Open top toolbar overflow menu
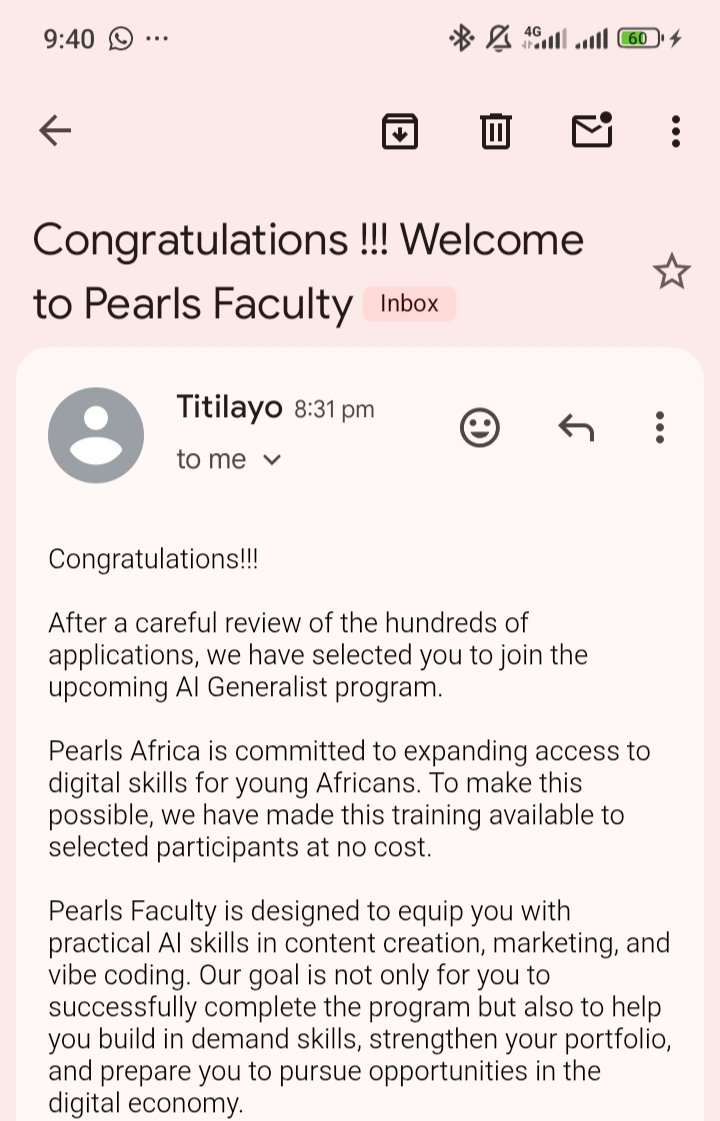The height and width of the screenshot is (1121, 720). [x=676, y=131]
